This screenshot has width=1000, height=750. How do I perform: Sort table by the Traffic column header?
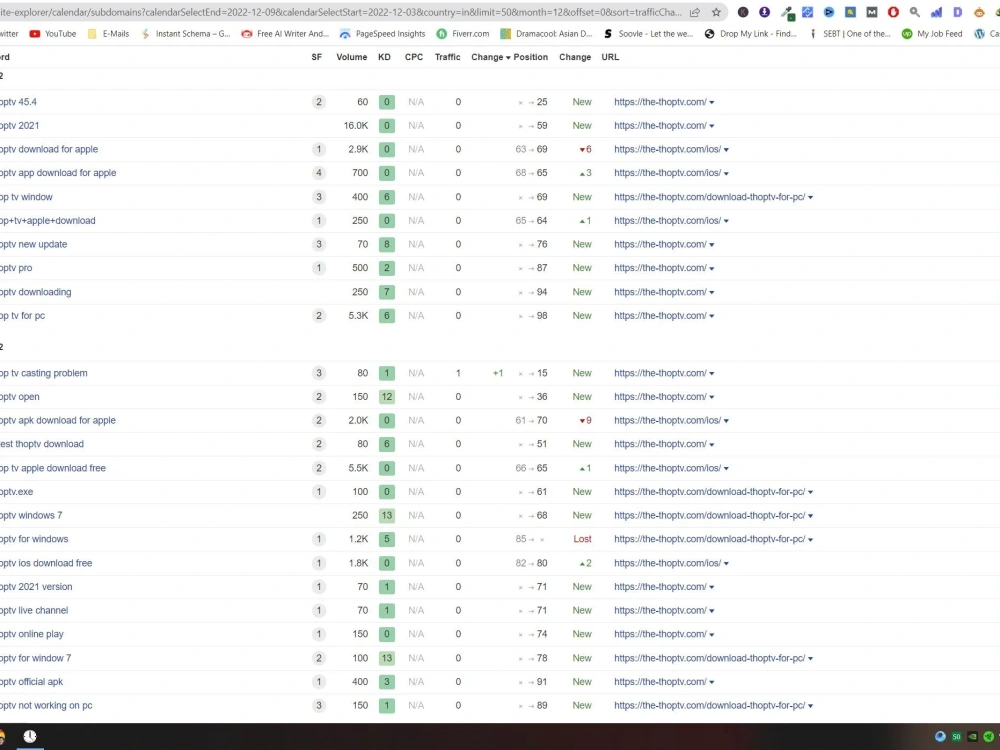click(x=447, y=57)
